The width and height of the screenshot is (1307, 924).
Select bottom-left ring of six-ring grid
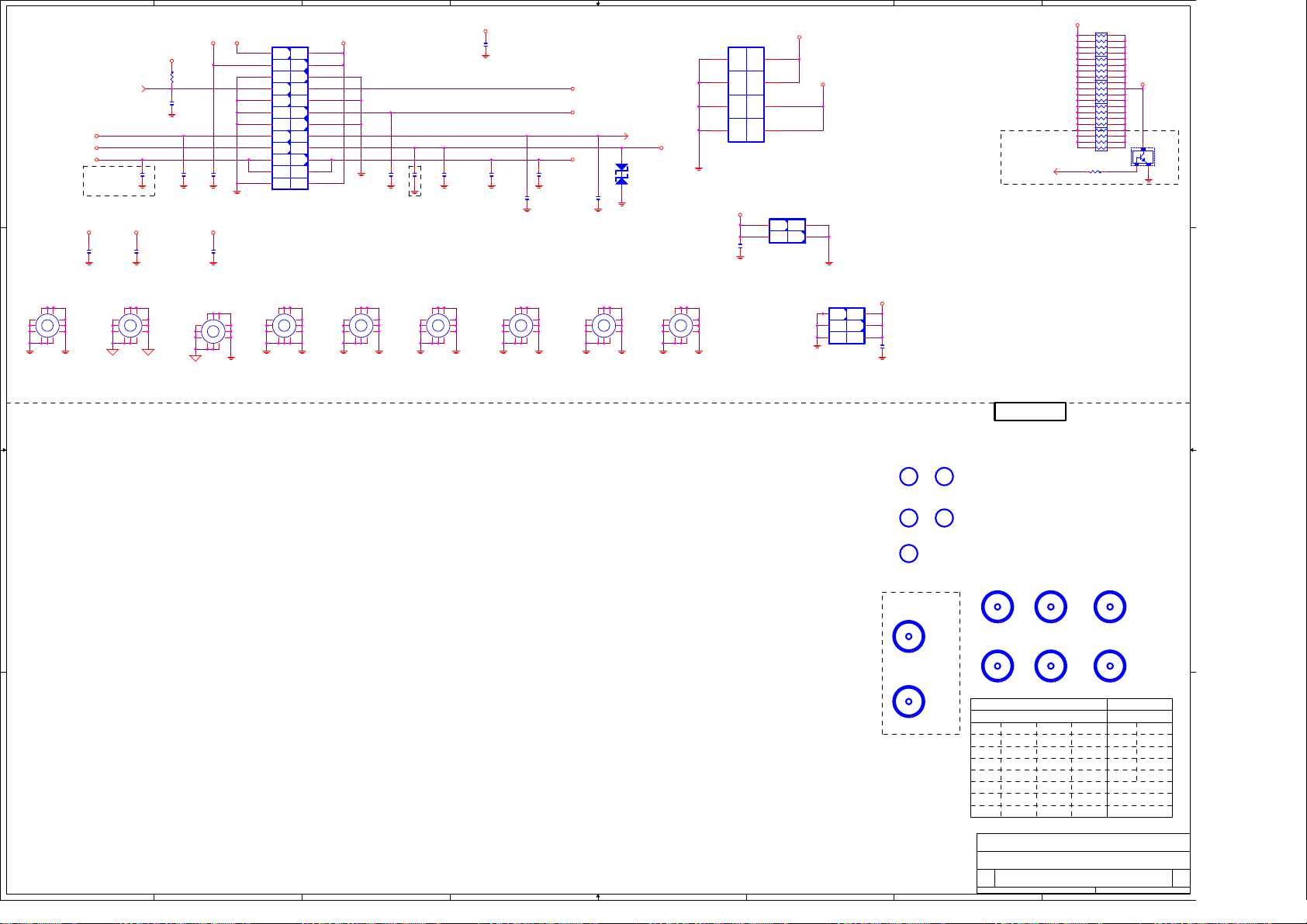(998, 666)
